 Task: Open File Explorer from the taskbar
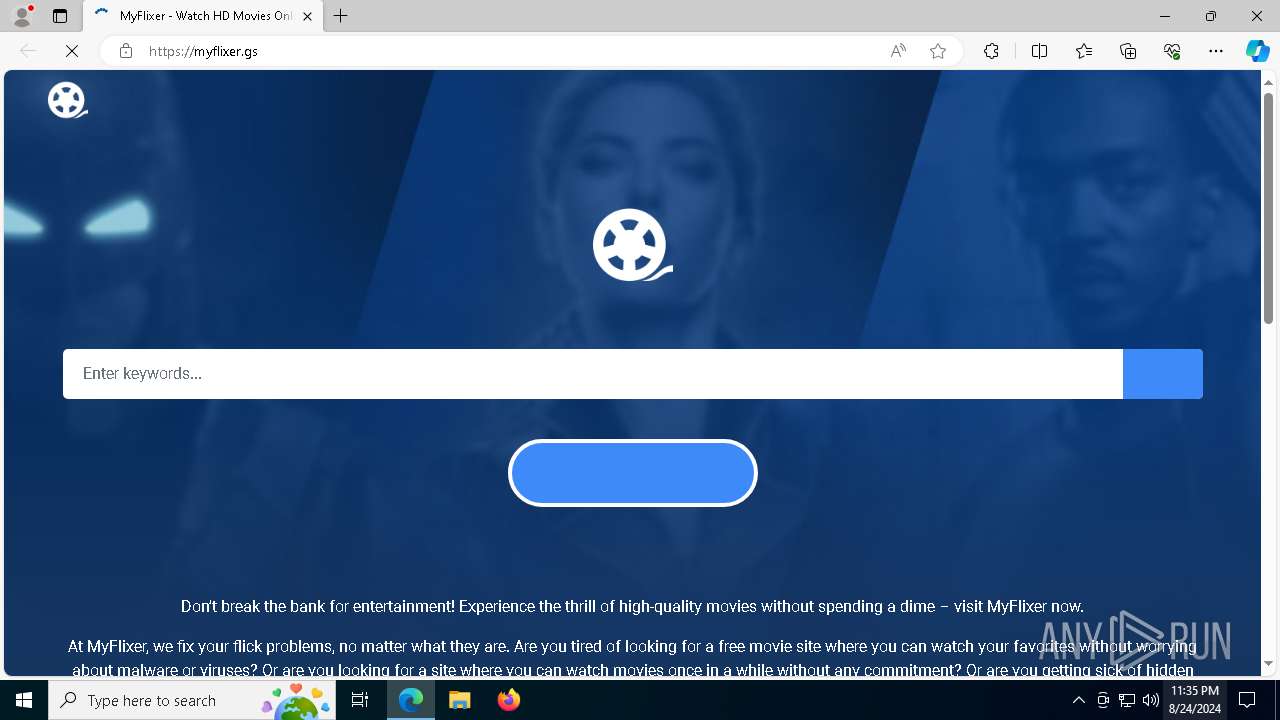(459, 700)
